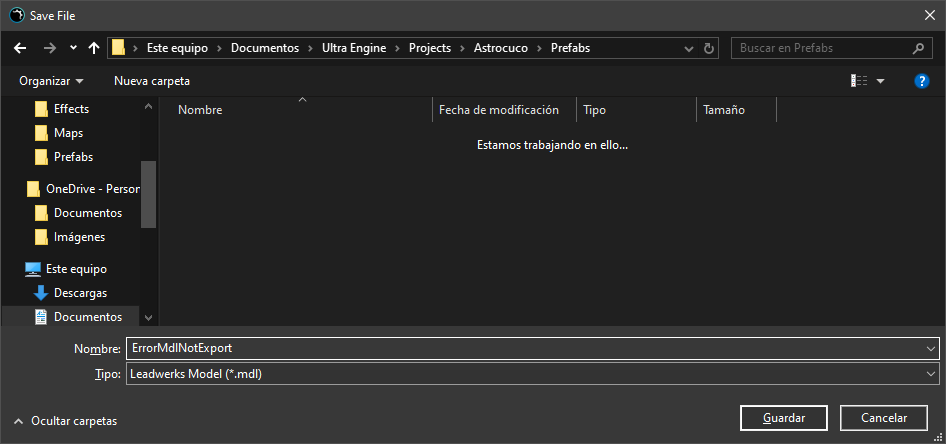The image size is (946, 444).
Task: Click the forward navigation arrow
Action: pos(49,48)
